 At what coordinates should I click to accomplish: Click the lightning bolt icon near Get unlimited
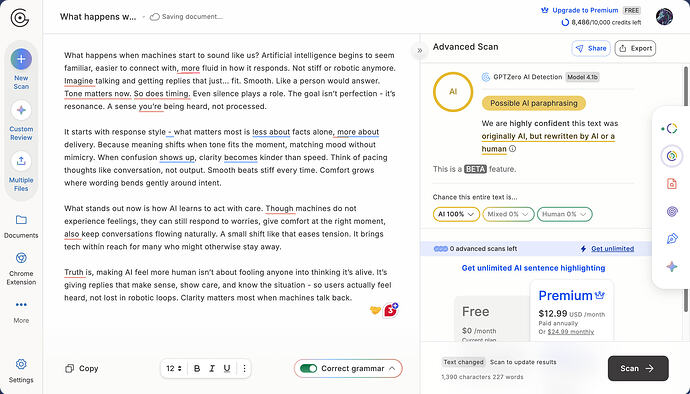pos(583,249)
